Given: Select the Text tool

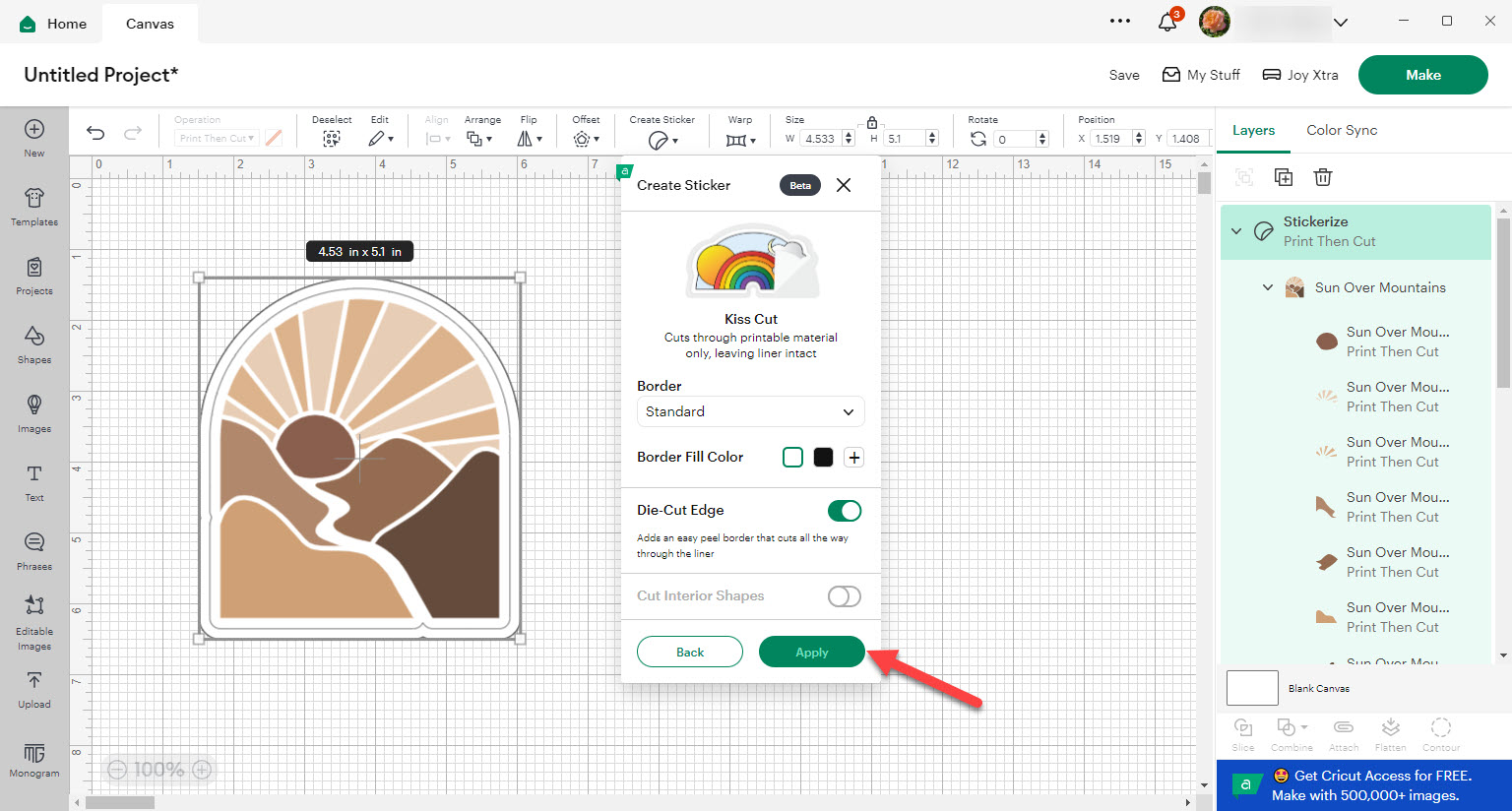Looking at the screenshot, I should [33, 483].
